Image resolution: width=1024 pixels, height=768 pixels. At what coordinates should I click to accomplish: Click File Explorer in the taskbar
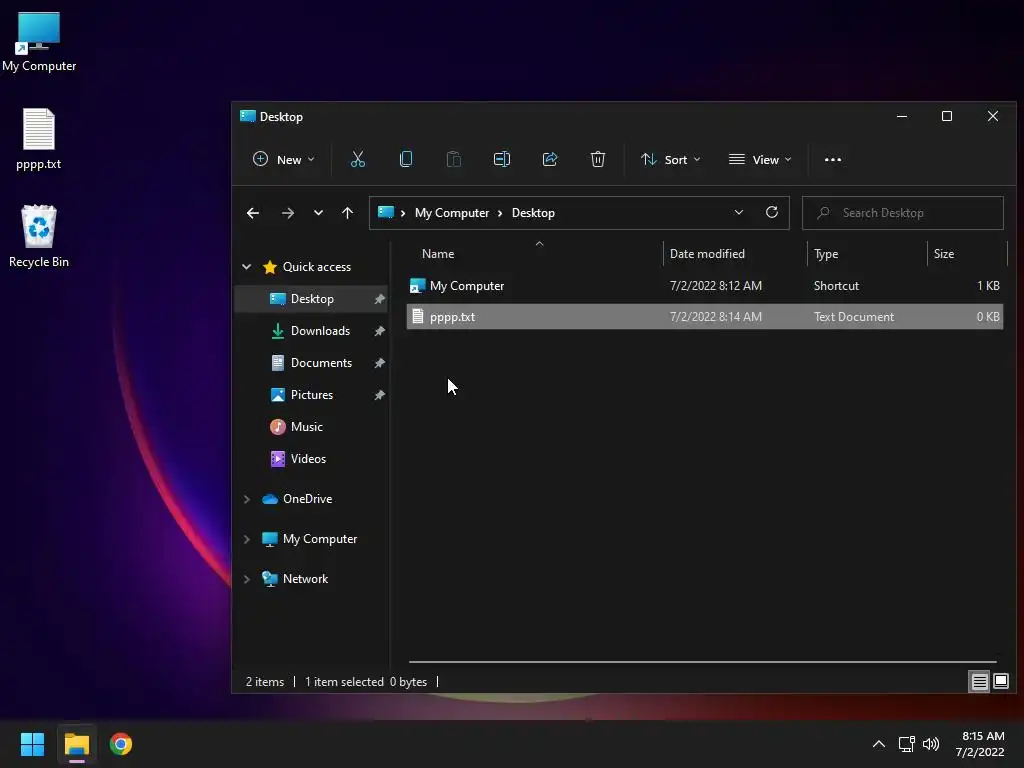click(76, 744)
